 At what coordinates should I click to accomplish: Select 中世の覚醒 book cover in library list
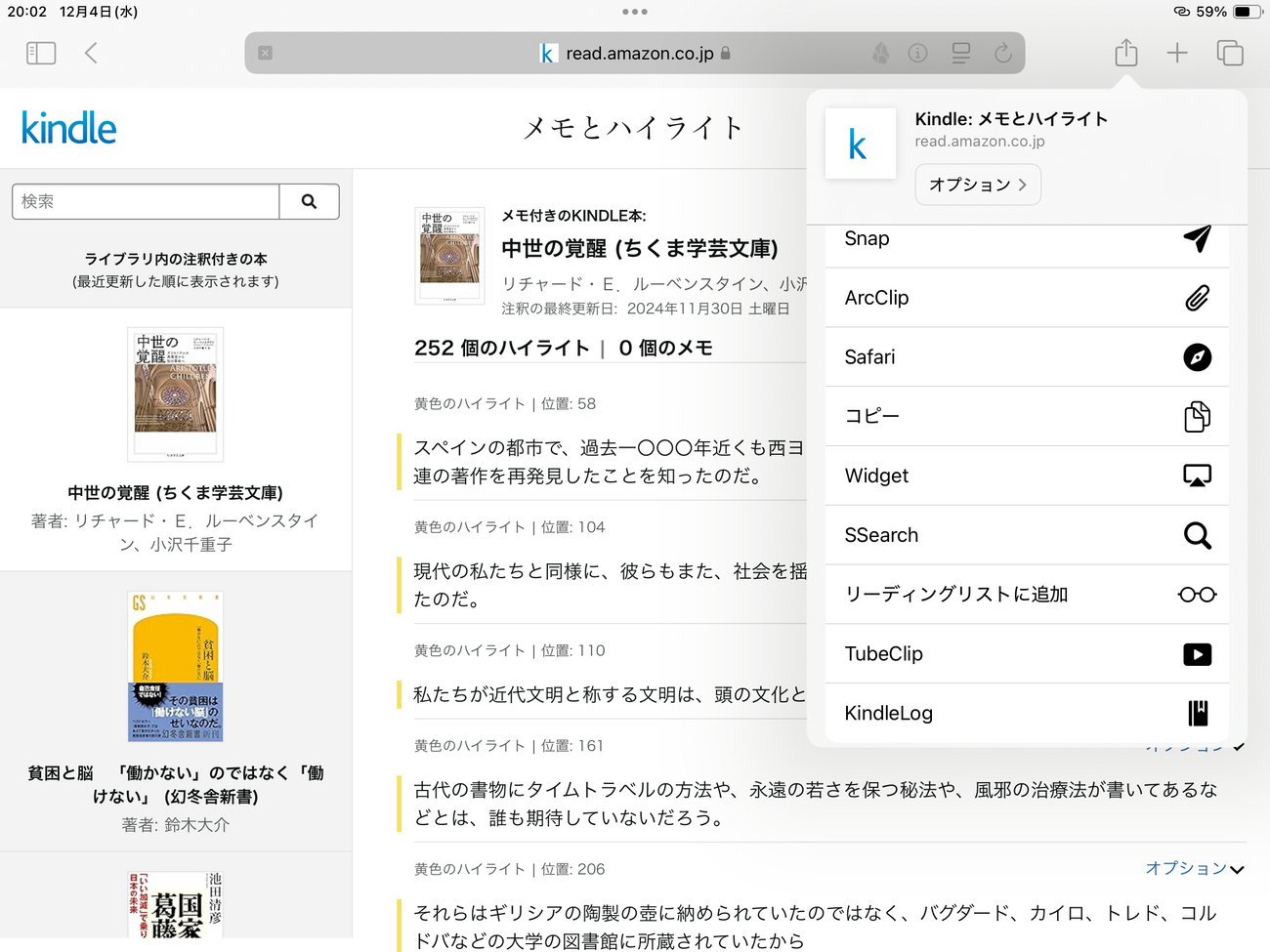tap(176, 394)
